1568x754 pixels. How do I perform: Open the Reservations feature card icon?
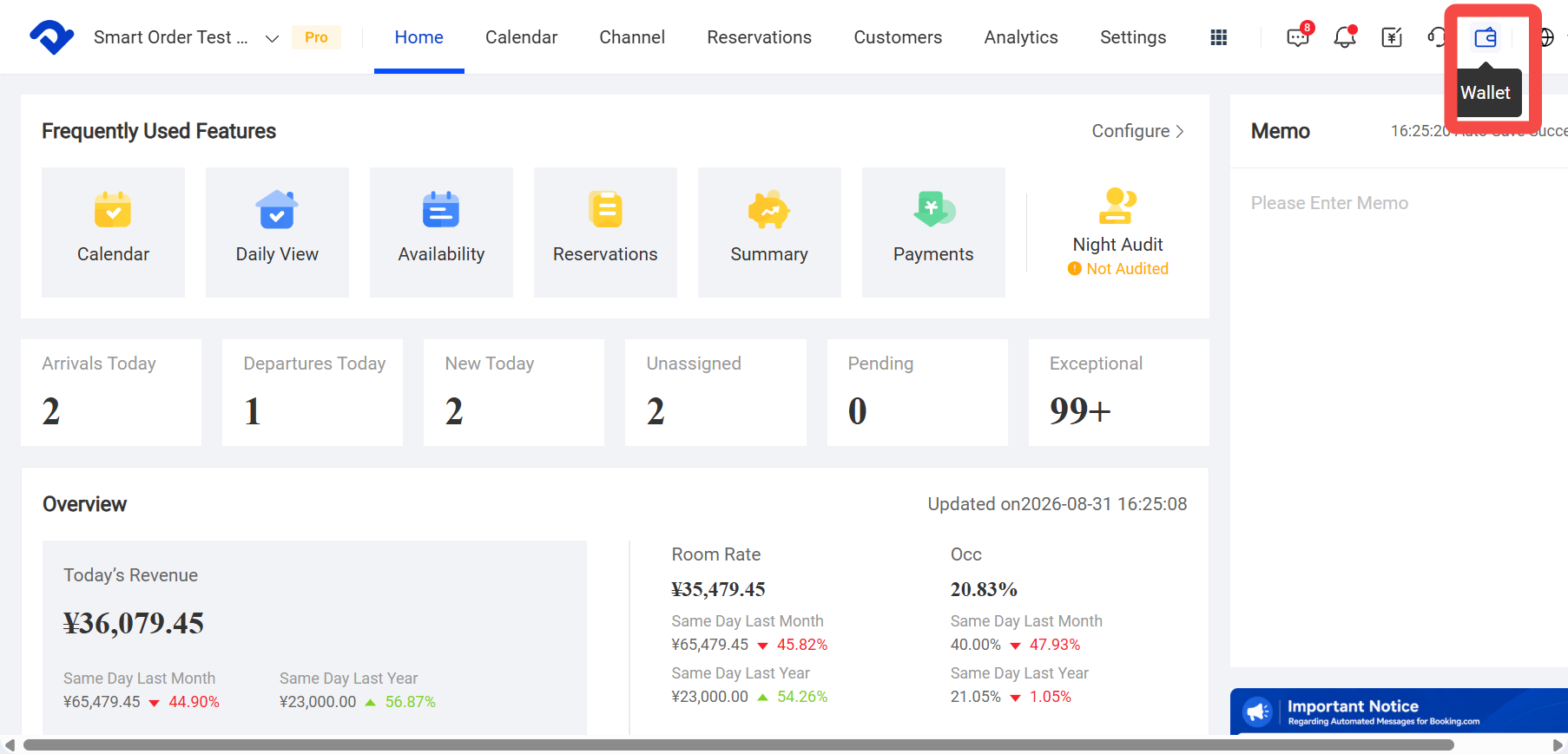605,209
